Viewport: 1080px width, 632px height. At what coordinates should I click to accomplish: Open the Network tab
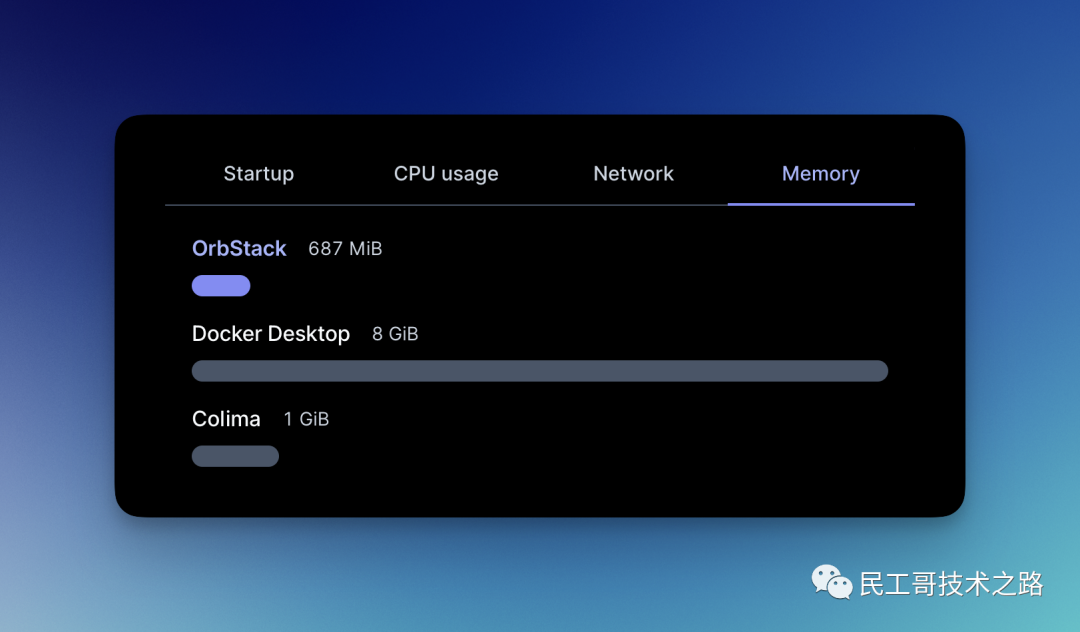coord(633,173)
